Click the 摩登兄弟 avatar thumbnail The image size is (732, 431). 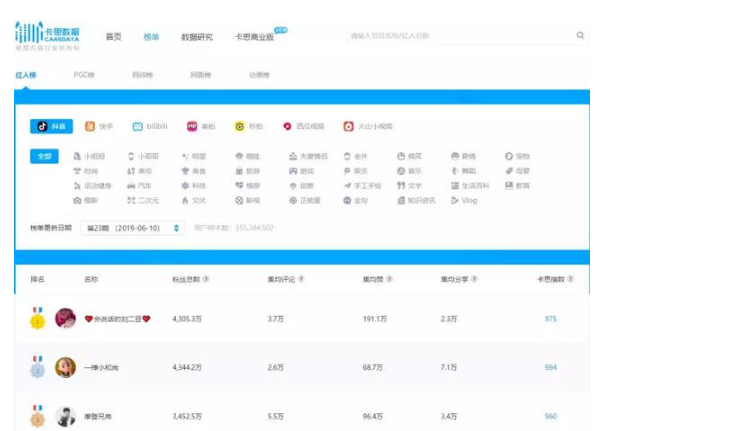[x=66, y=416]
